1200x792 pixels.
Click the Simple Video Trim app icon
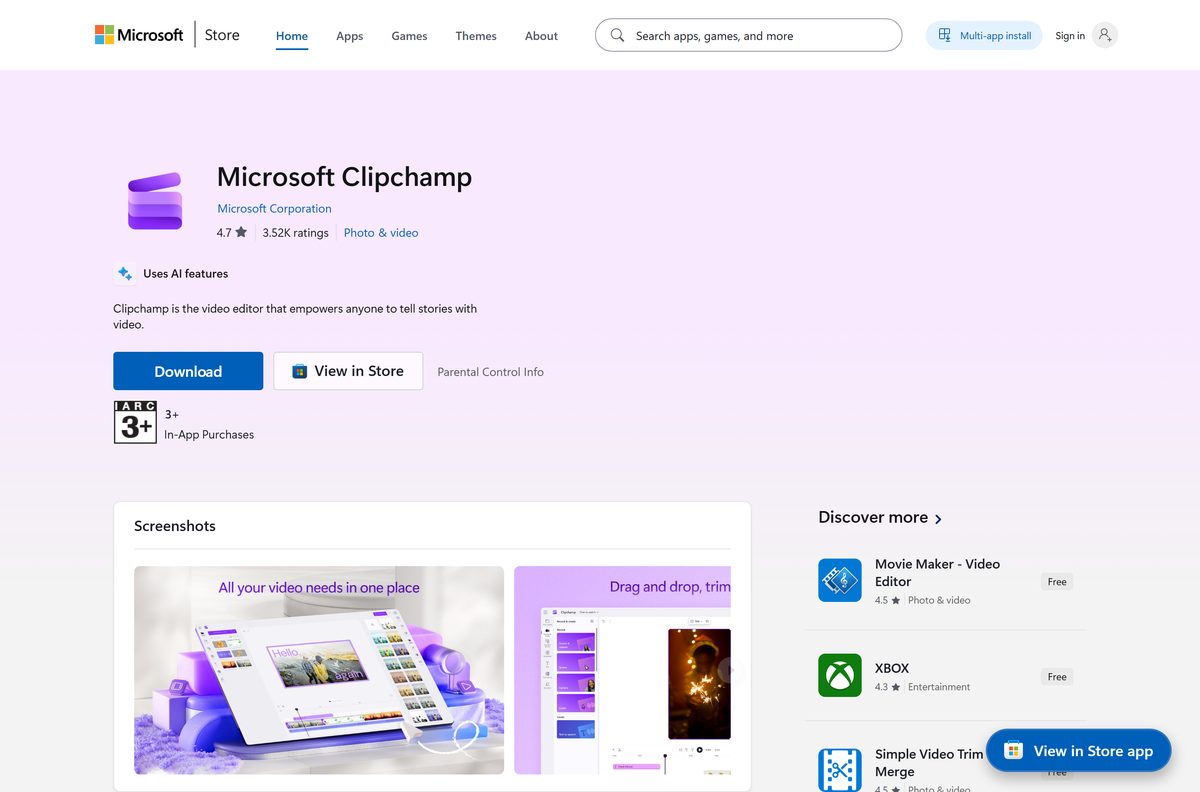pyautogui.click(x=840, y=770)
